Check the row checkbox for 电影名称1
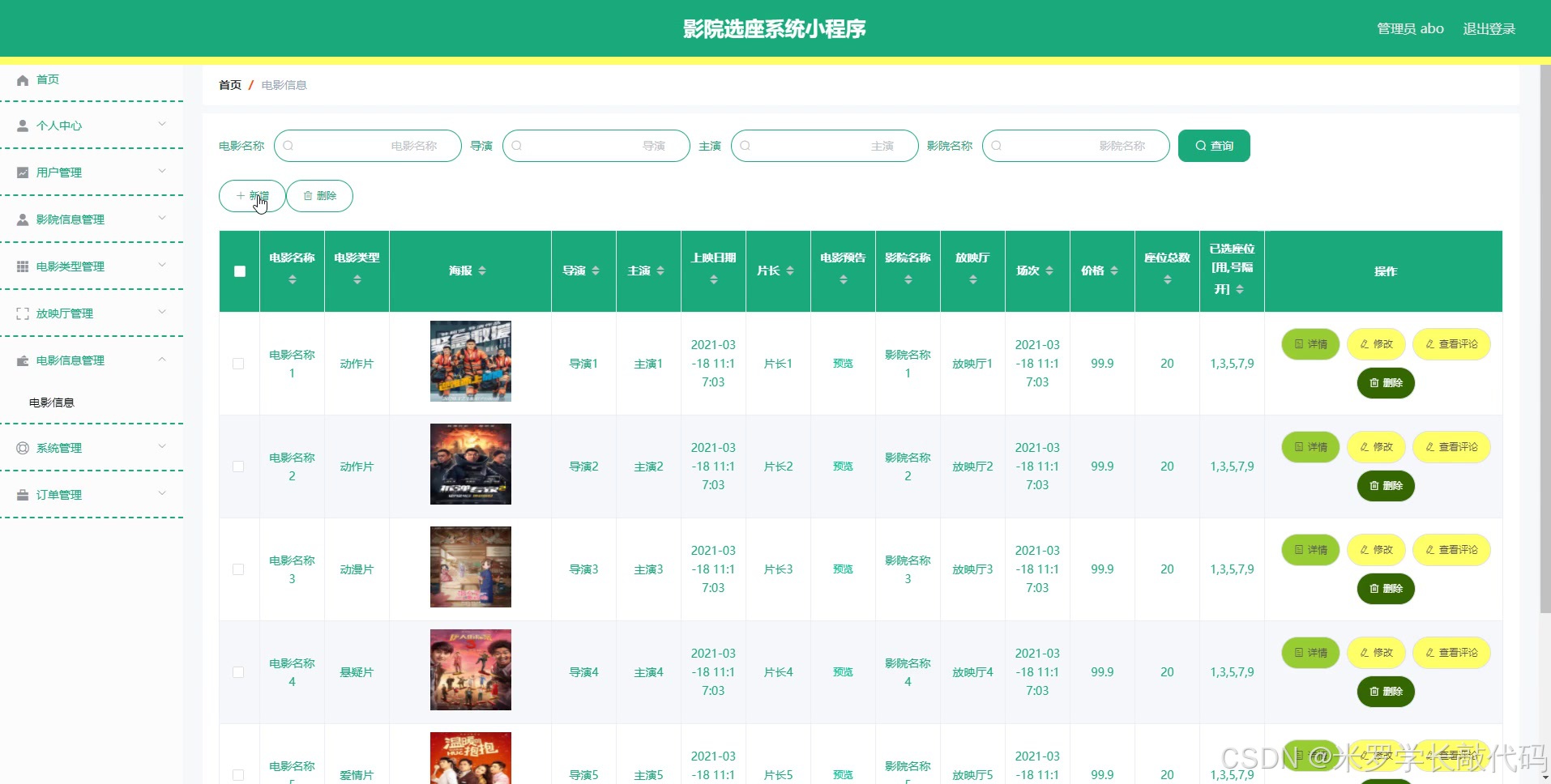The image size is (1551, 784). tap(238, 364)
